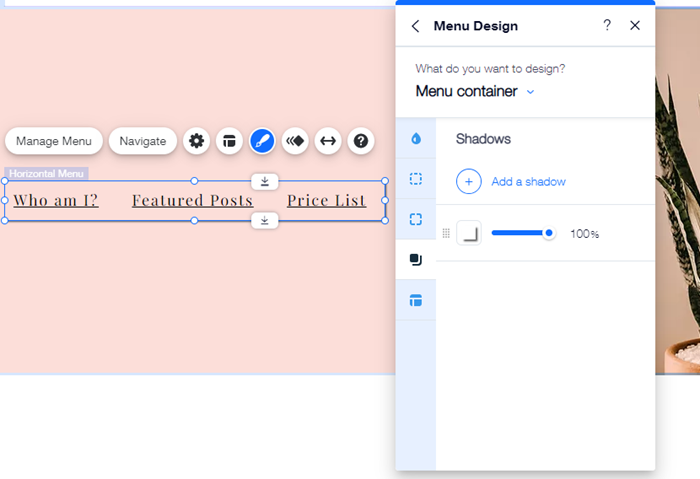
Task: Switch to corners tab
Action: pos(416,219)
